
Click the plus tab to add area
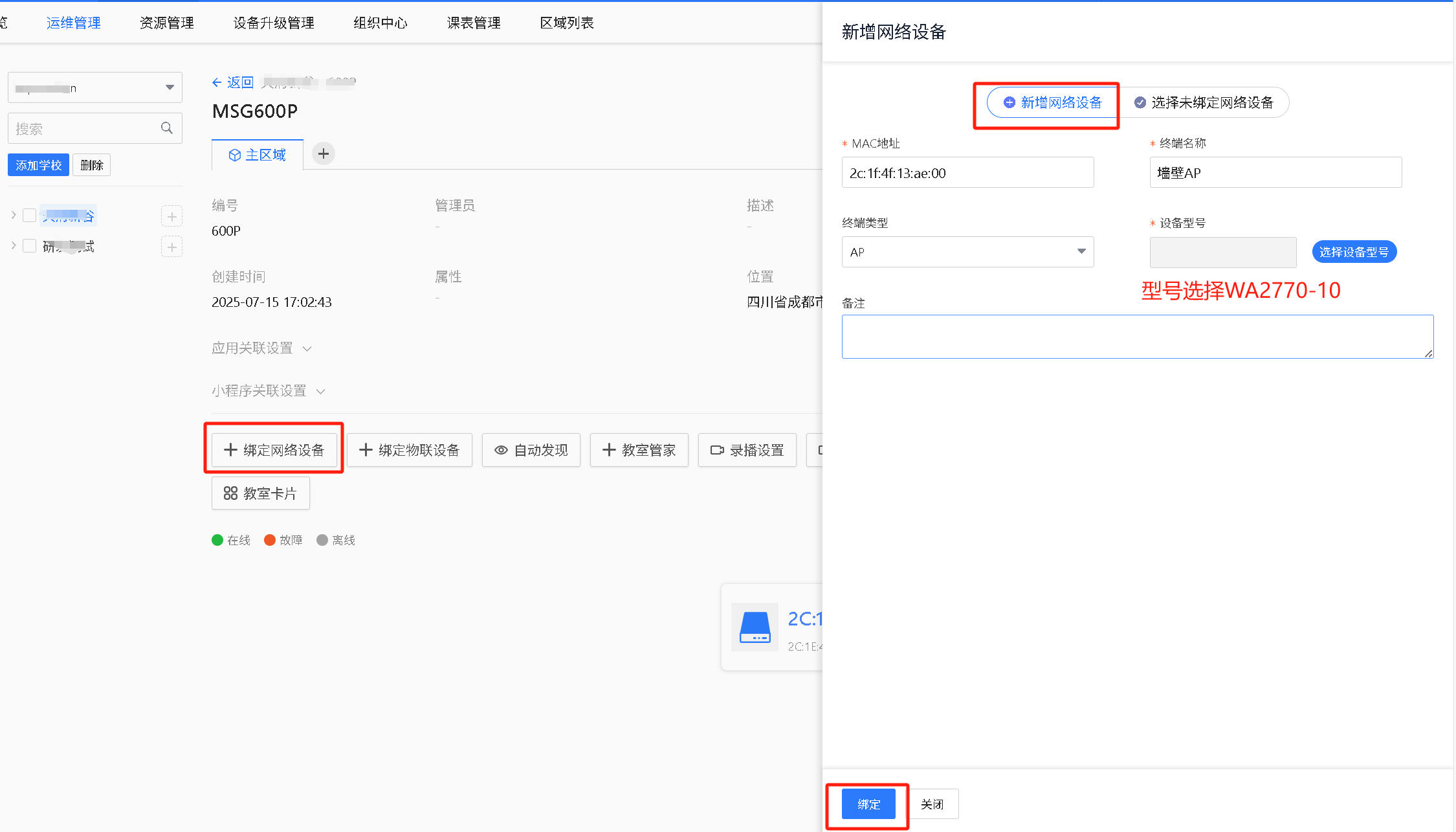(x=324, y=154)
